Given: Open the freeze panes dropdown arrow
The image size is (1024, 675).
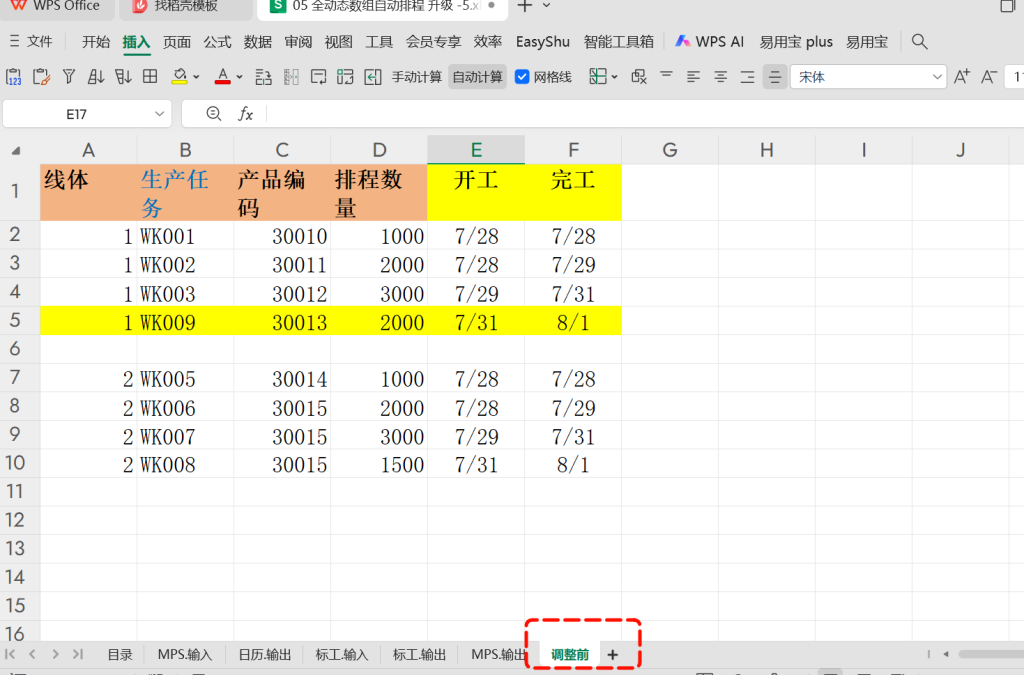Looking at the screenshot, I should point(615,77).
